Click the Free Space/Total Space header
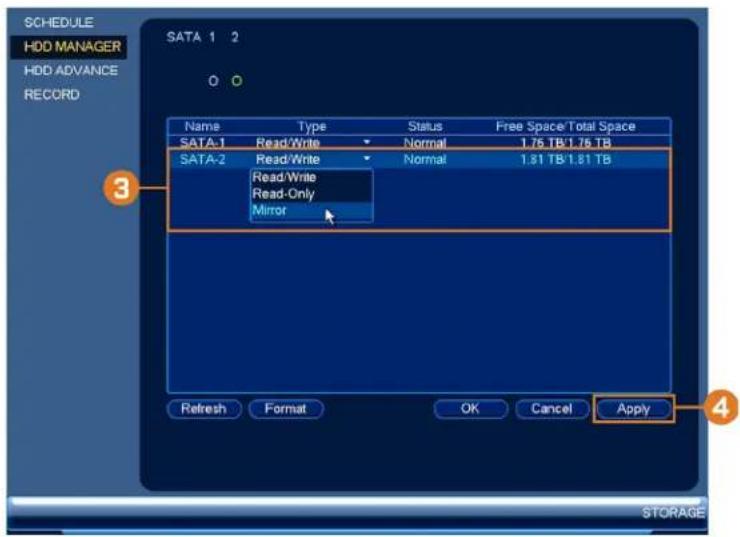This screenshot has width=740, height=537. click(x=565, y=126)
